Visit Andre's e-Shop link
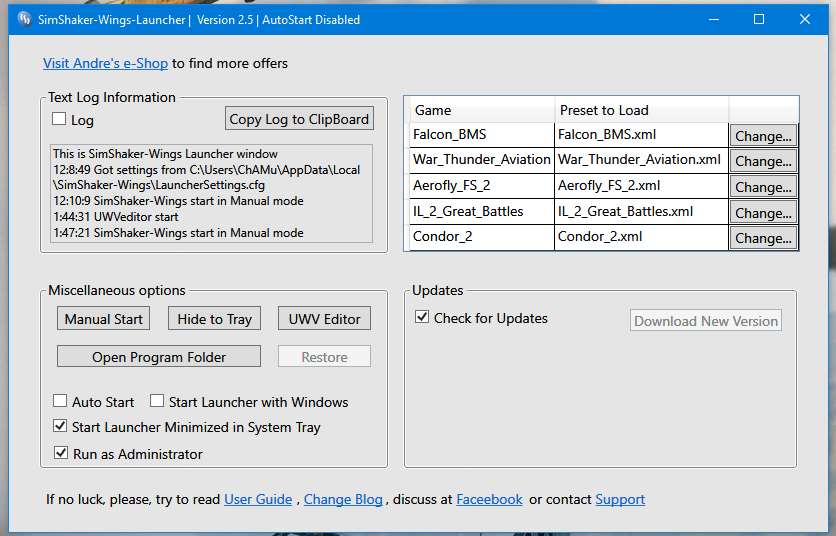 [106, 63]
